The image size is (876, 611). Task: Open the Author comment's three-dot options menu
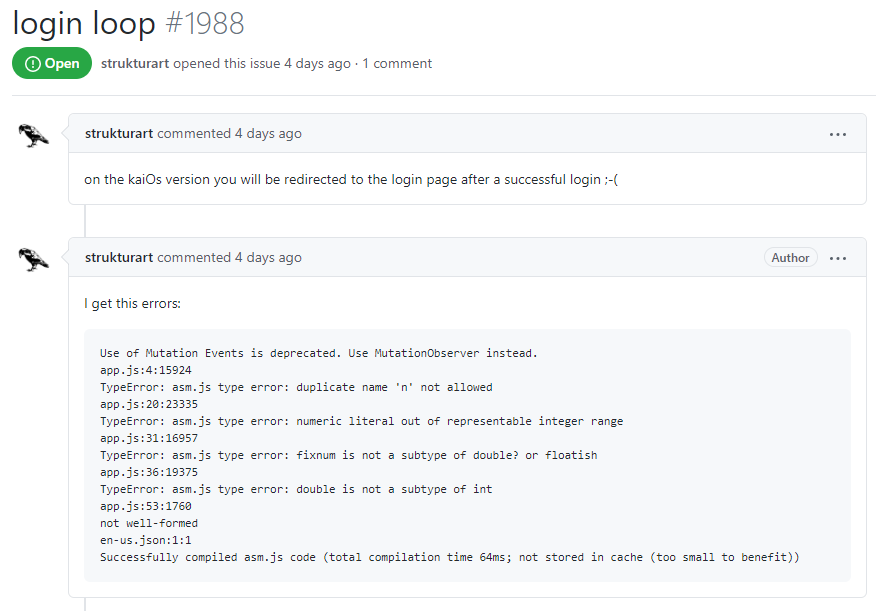click(x=837, y=258)
